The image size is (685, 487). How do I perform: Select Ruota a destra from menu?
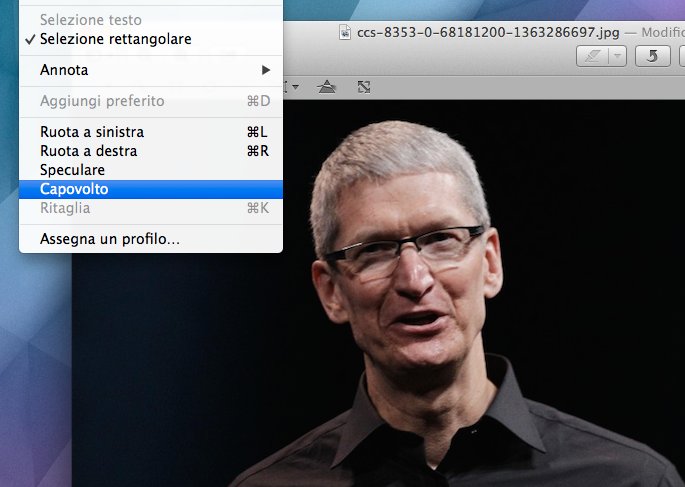[x=151, y=151]
